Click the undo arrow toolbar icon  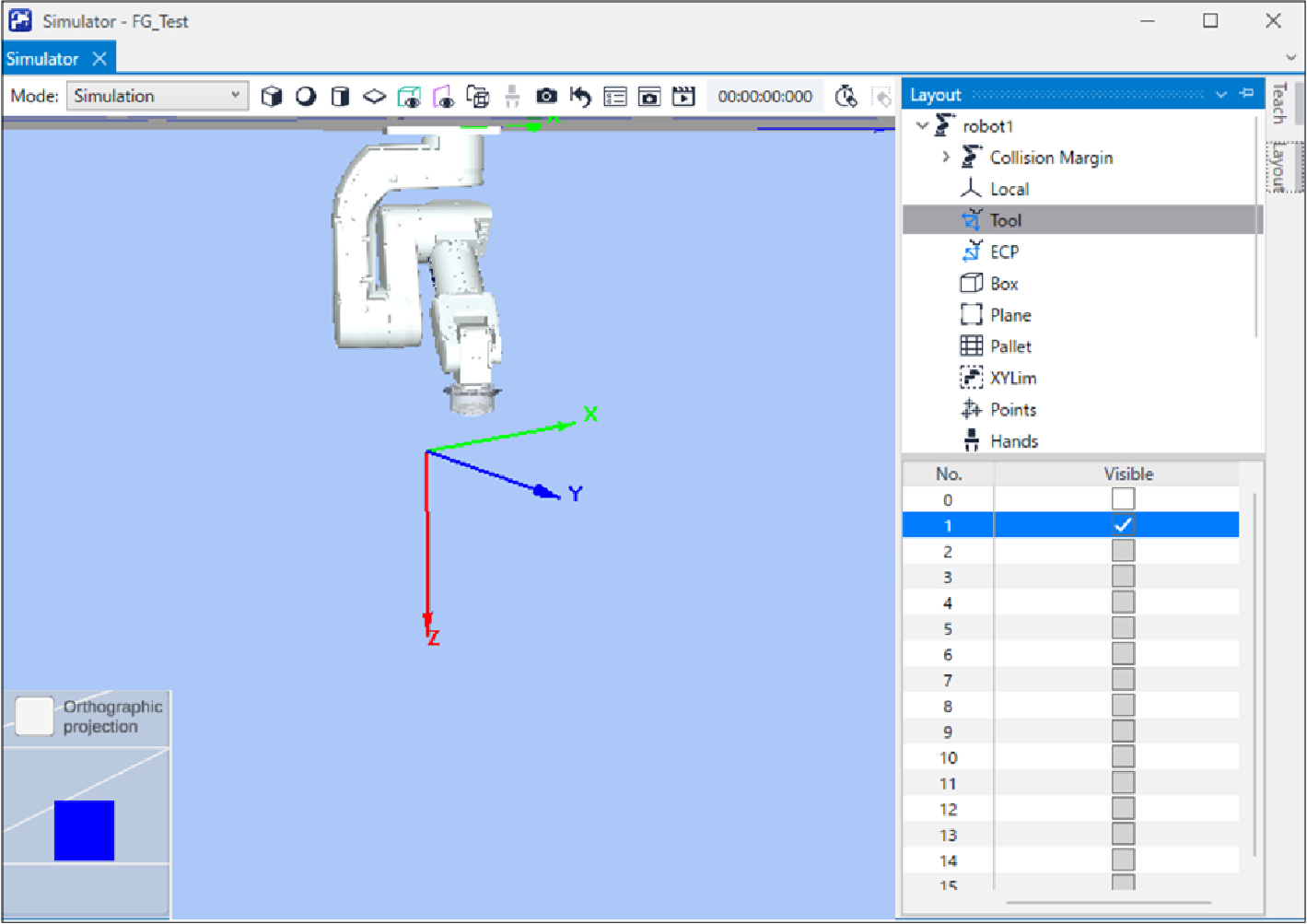pyautogui.click(x=580, y=96)
